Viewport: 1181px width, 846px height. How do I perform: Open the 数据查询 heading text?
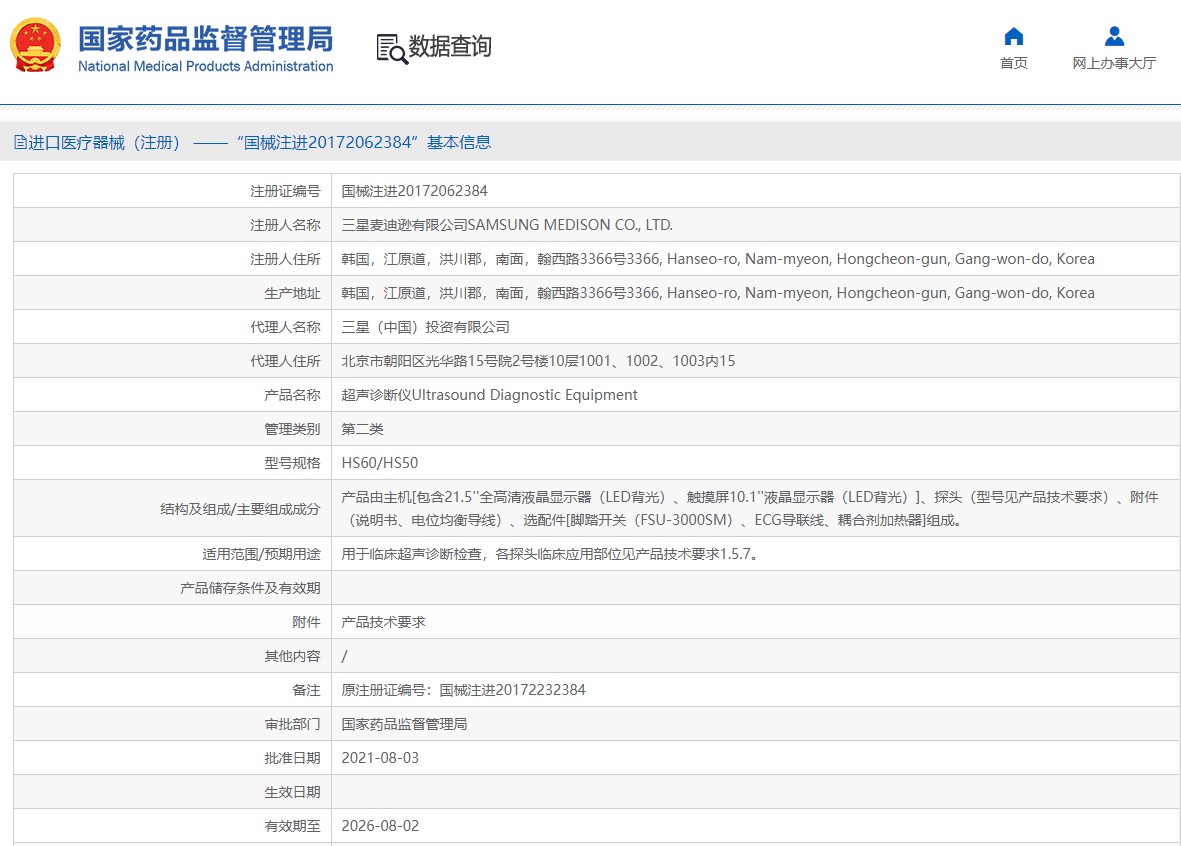[450, 47]
